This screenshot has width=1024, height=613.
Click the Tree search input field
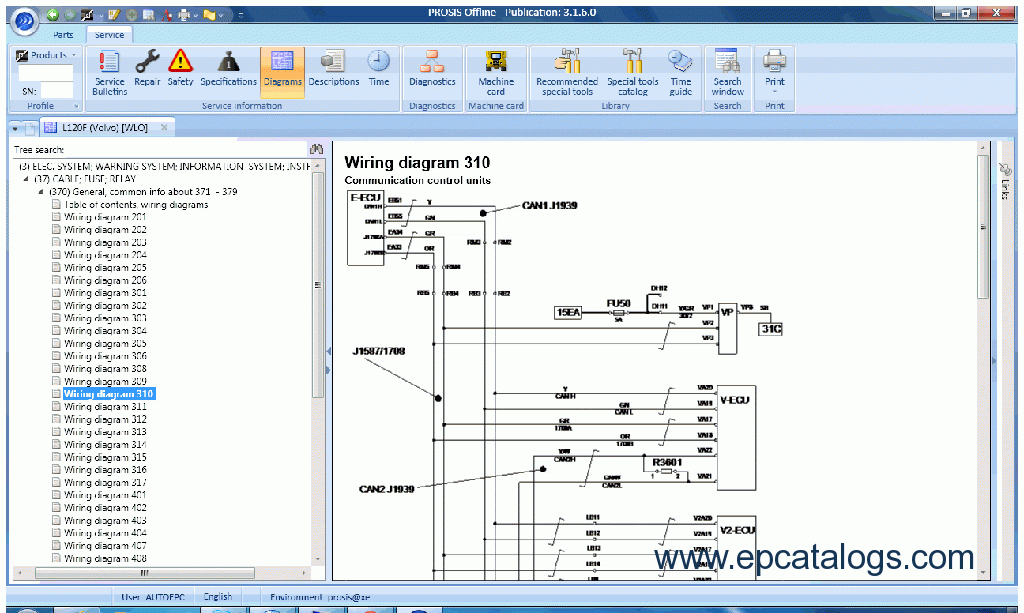pyautogui.click(x=186, y=149)
